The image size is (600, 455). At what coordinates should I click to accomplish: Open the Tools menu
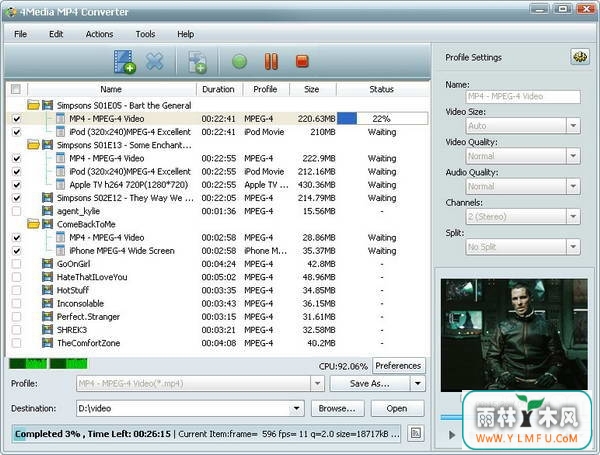(x=145, y=34)
